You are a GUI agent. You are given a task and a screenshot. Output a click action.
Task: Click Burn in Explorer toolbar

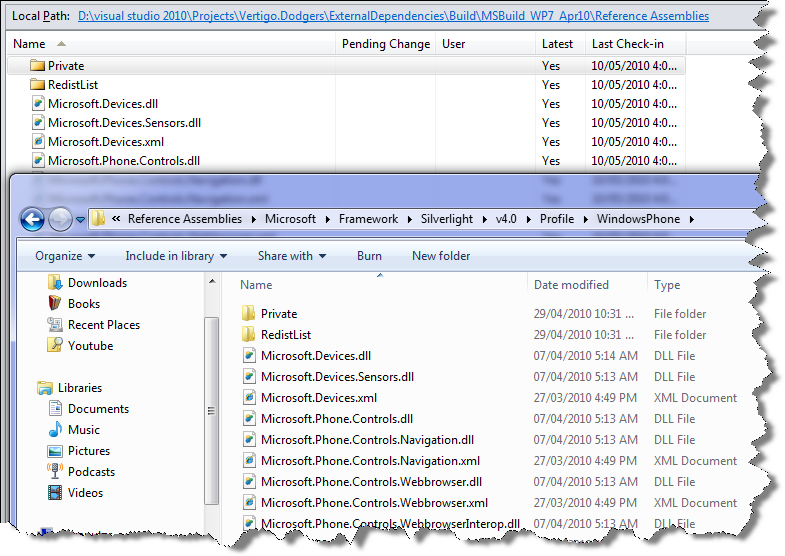pos(369,256)
